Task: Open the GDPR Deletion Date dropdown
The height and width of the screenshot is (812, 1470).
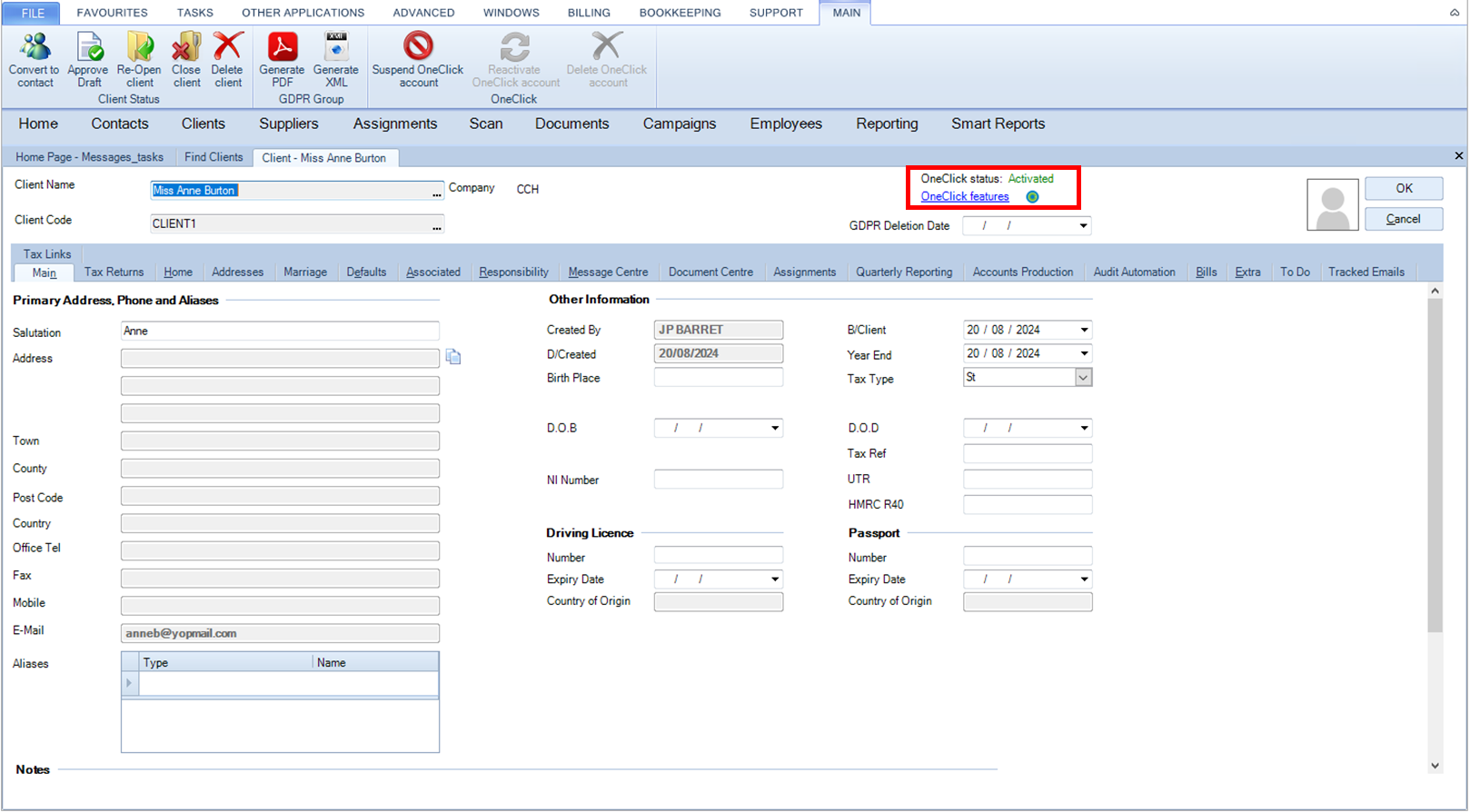Action: 1083,226
